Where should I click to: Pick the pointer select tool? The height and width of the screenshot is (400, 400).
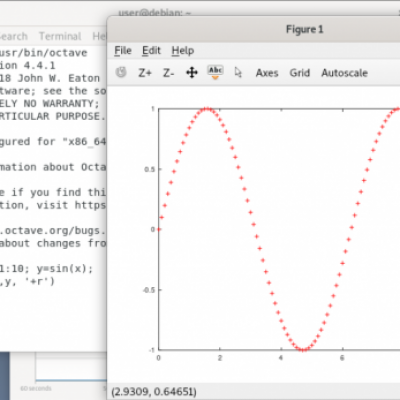pos(238,72)
